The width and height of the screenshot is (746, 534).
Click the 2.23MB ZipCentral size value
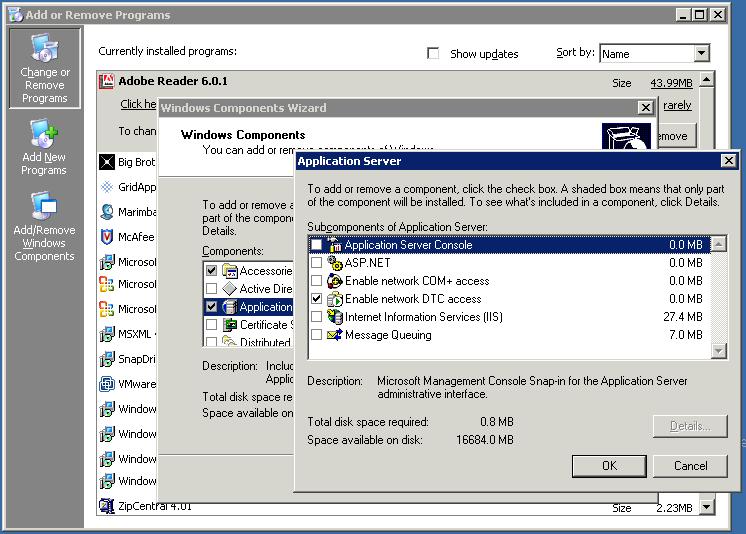click(x=674, y=508)
